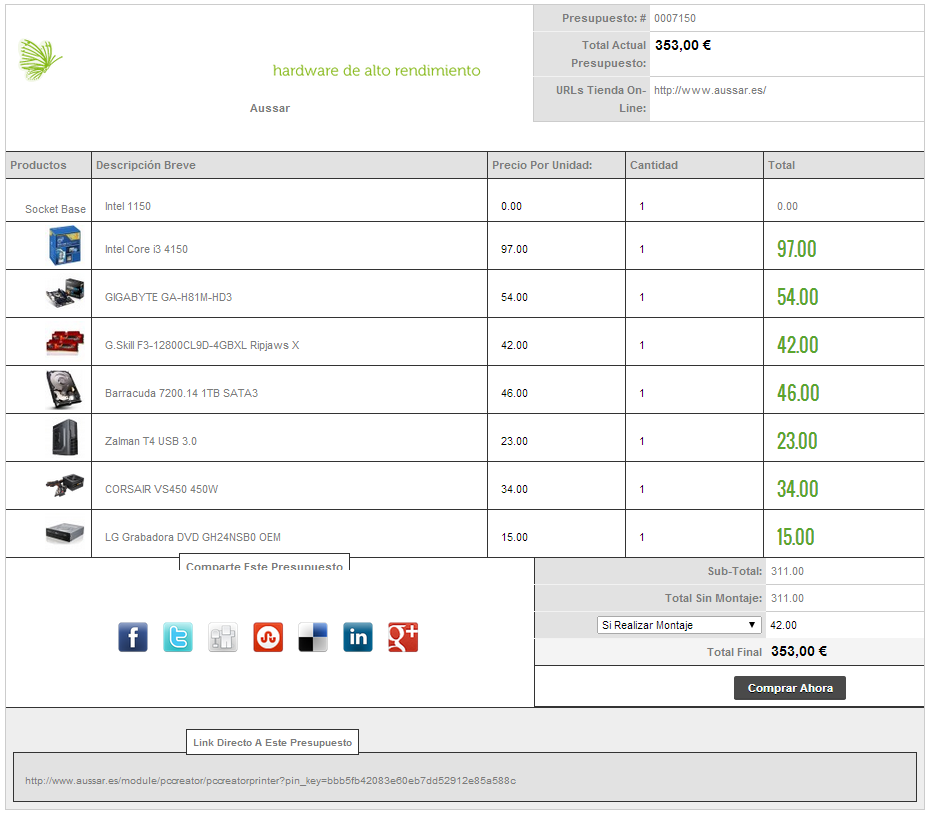This screenshot has width=933, height=817.
Task: Click green total 15.00
Action: tap(796, 537)
